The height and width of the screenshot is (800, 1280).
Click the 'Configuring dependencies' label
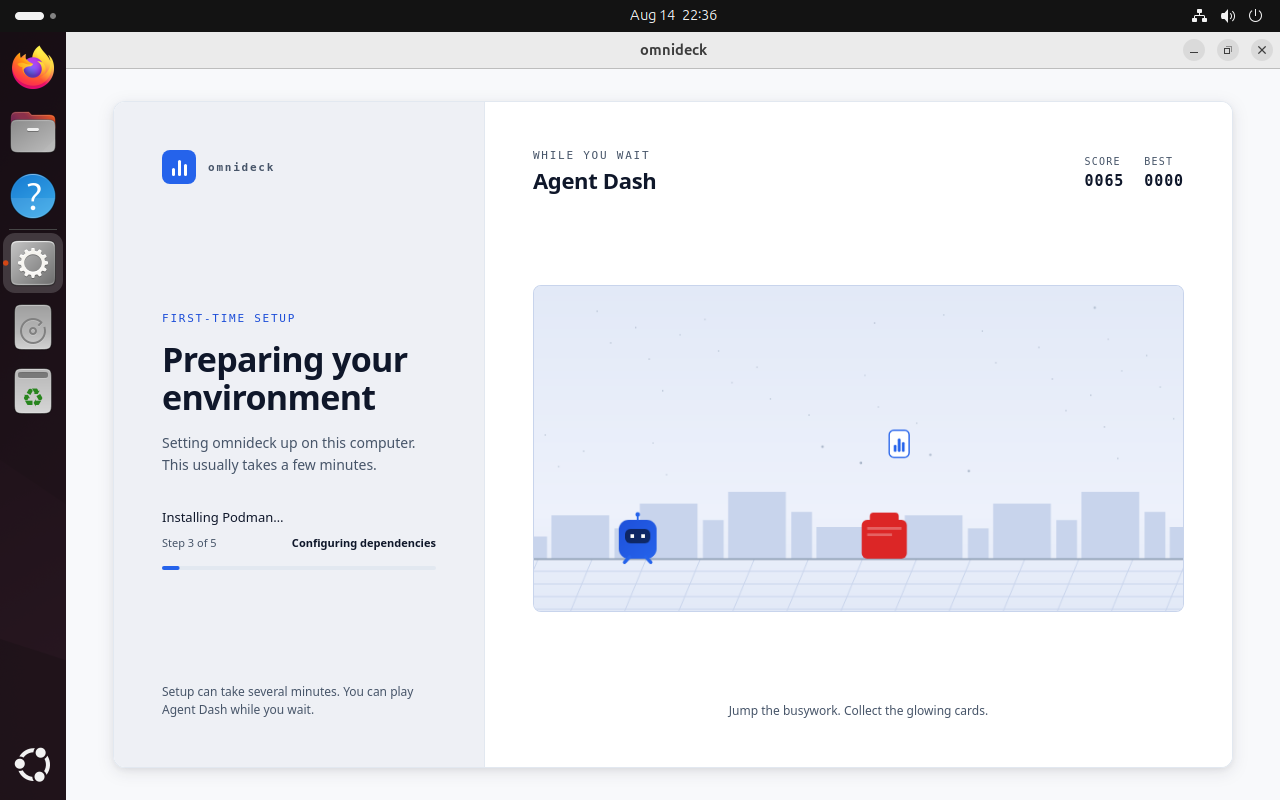[x=364, y=543]
